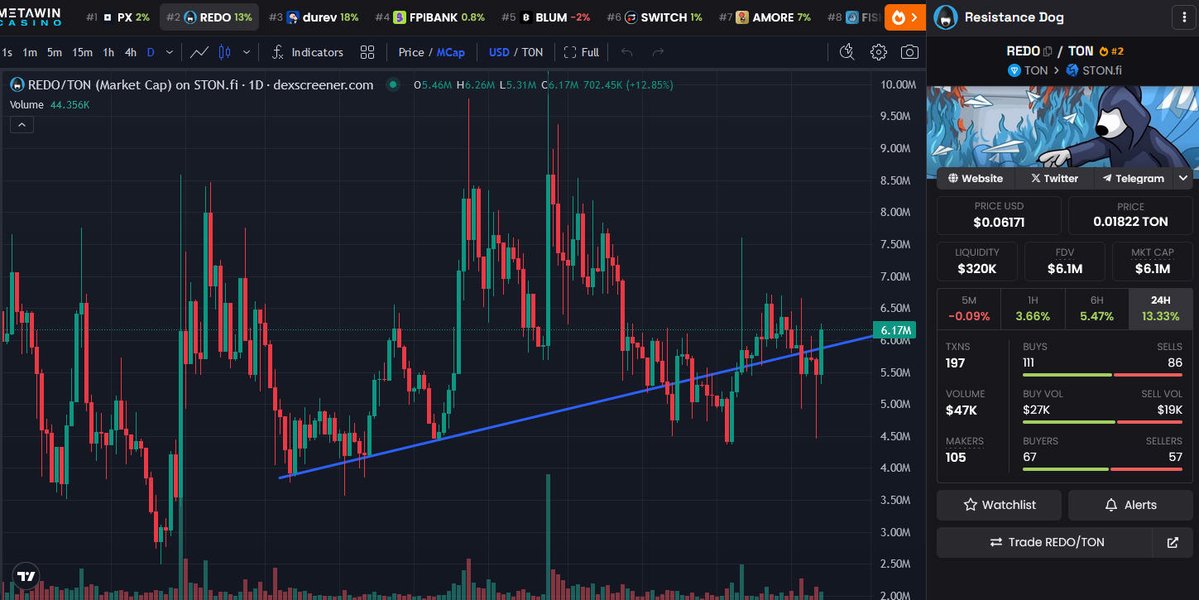Click the buy volume versus sell volume bar

click(1103, 422)
